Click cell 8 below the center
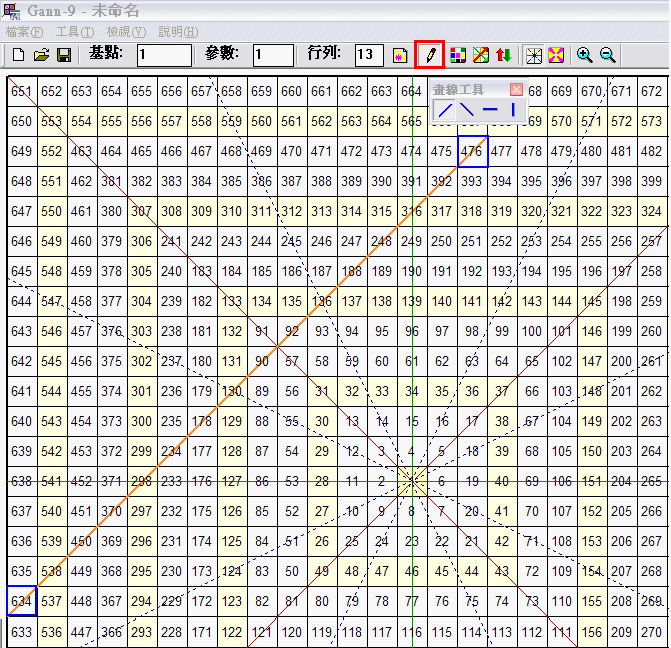Image resolution: width=671 pixels, height=648 pixels. click(412, 511)
